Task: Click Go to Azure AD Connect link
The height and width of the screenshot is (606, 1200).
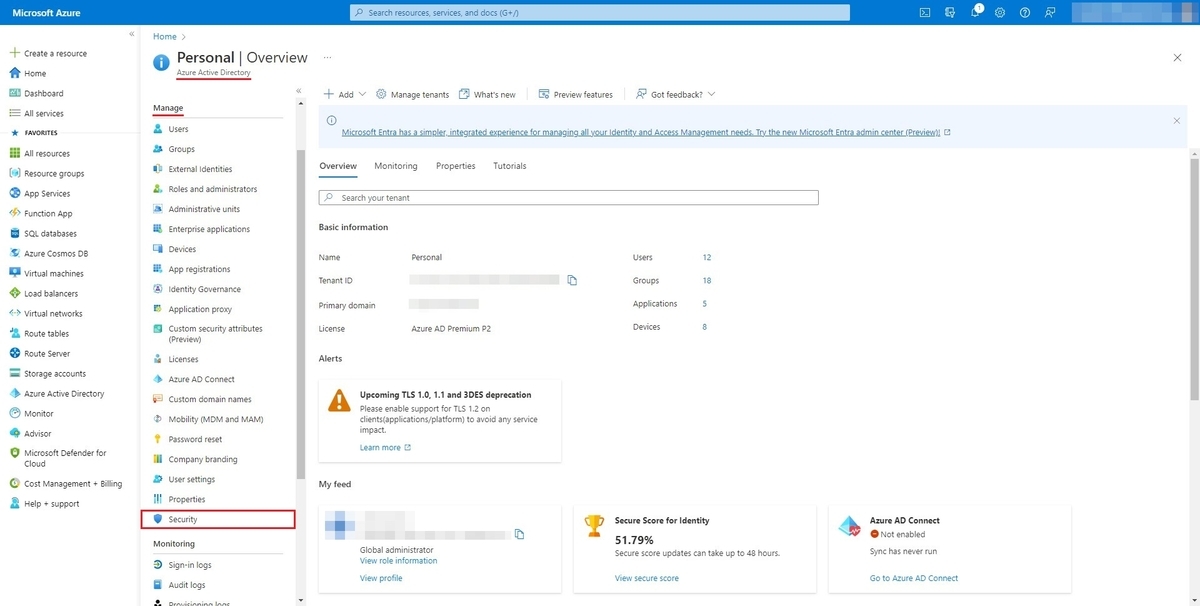Action: tap(914, 578)
